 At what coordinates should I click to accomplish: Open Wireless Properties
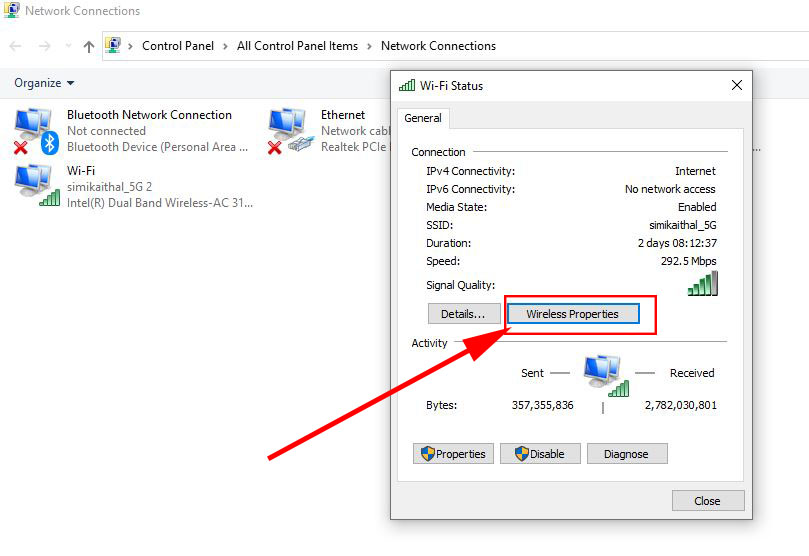pos(572,314)
